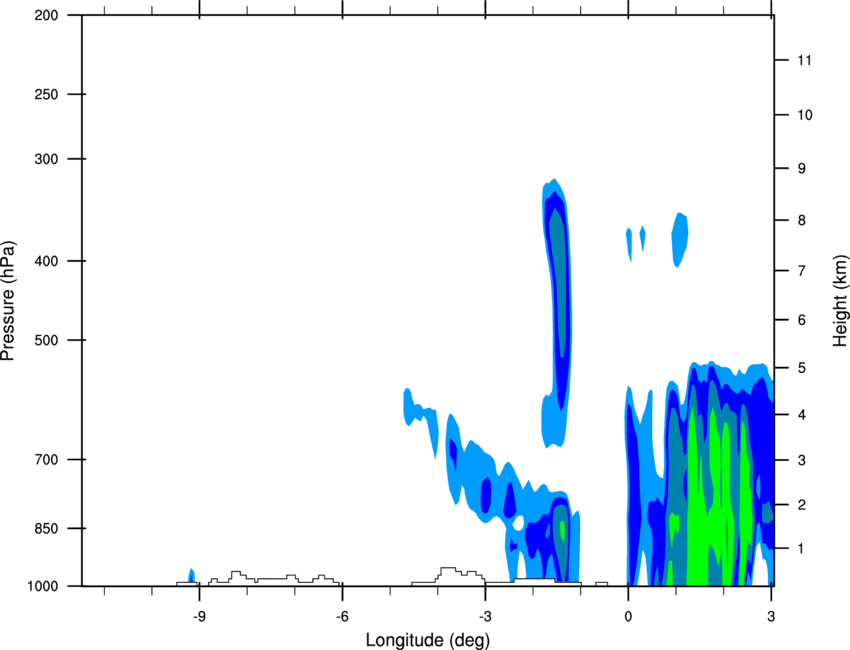Select the 300 pressure tick label
The height and width of the screenshot is (650, 850).
pos(46,159)
